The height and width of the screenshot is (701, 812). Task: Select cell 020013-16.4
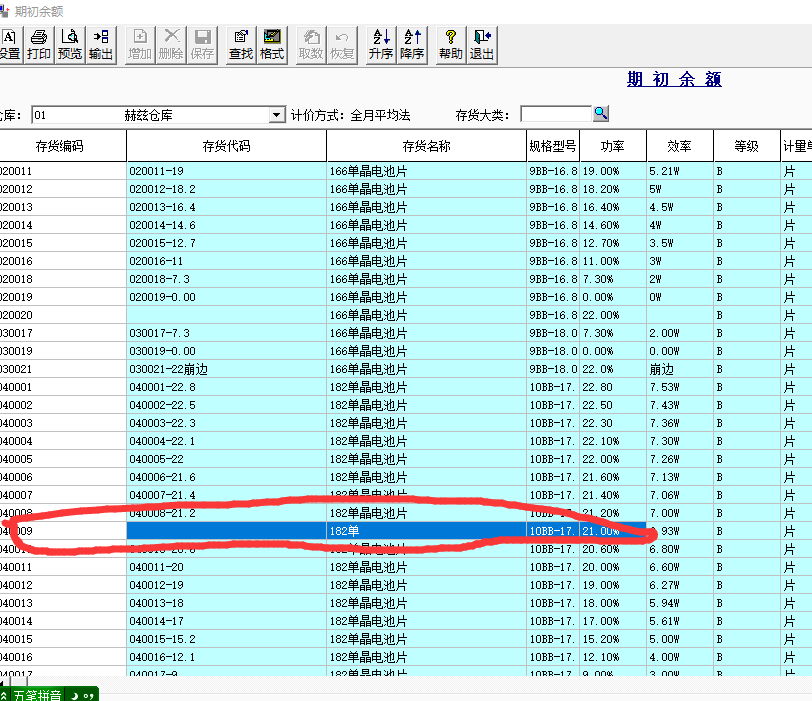(226, 207)
